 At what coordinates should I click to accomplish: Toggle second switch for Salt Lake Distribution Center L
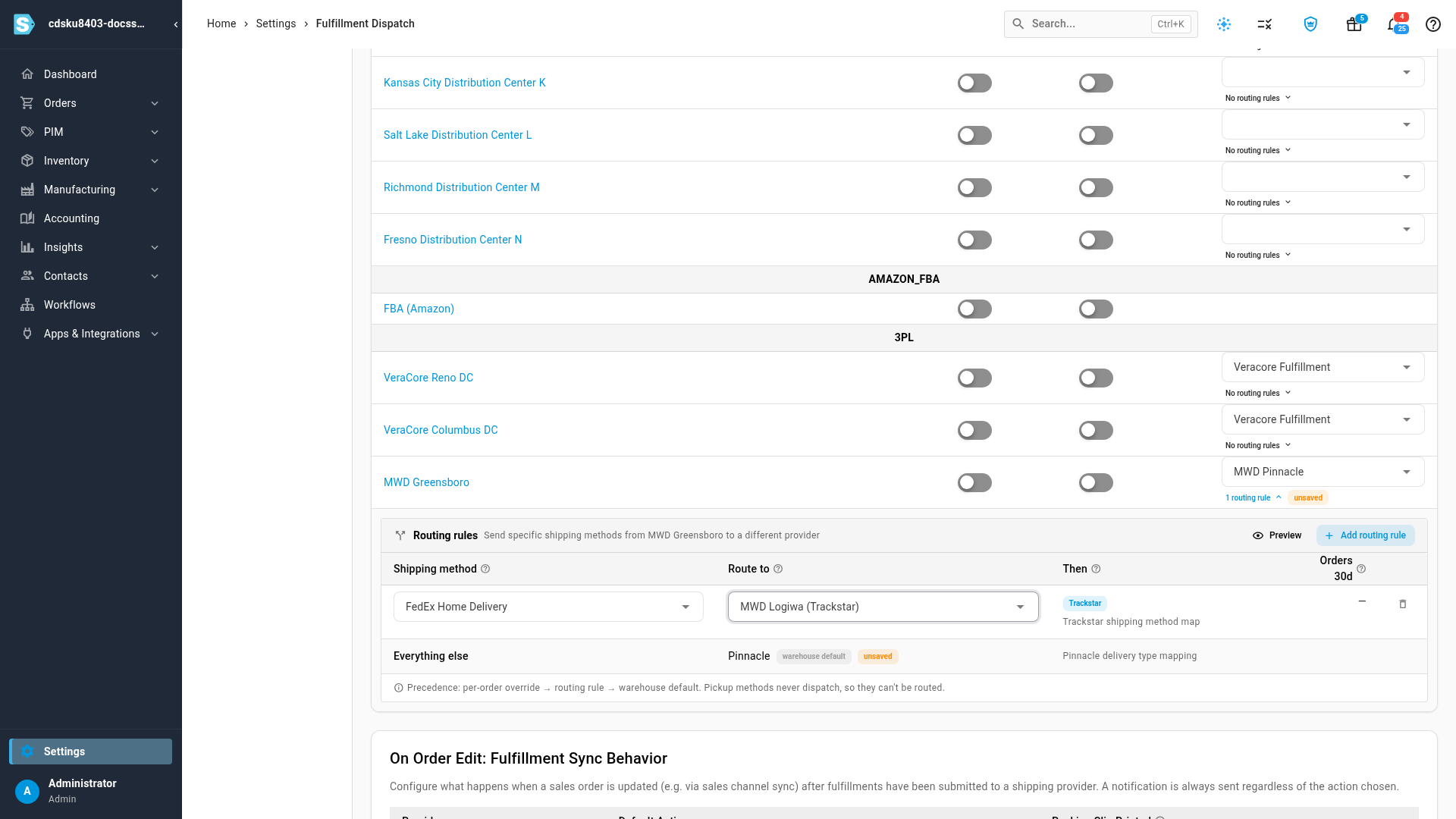pos(1096,135)
